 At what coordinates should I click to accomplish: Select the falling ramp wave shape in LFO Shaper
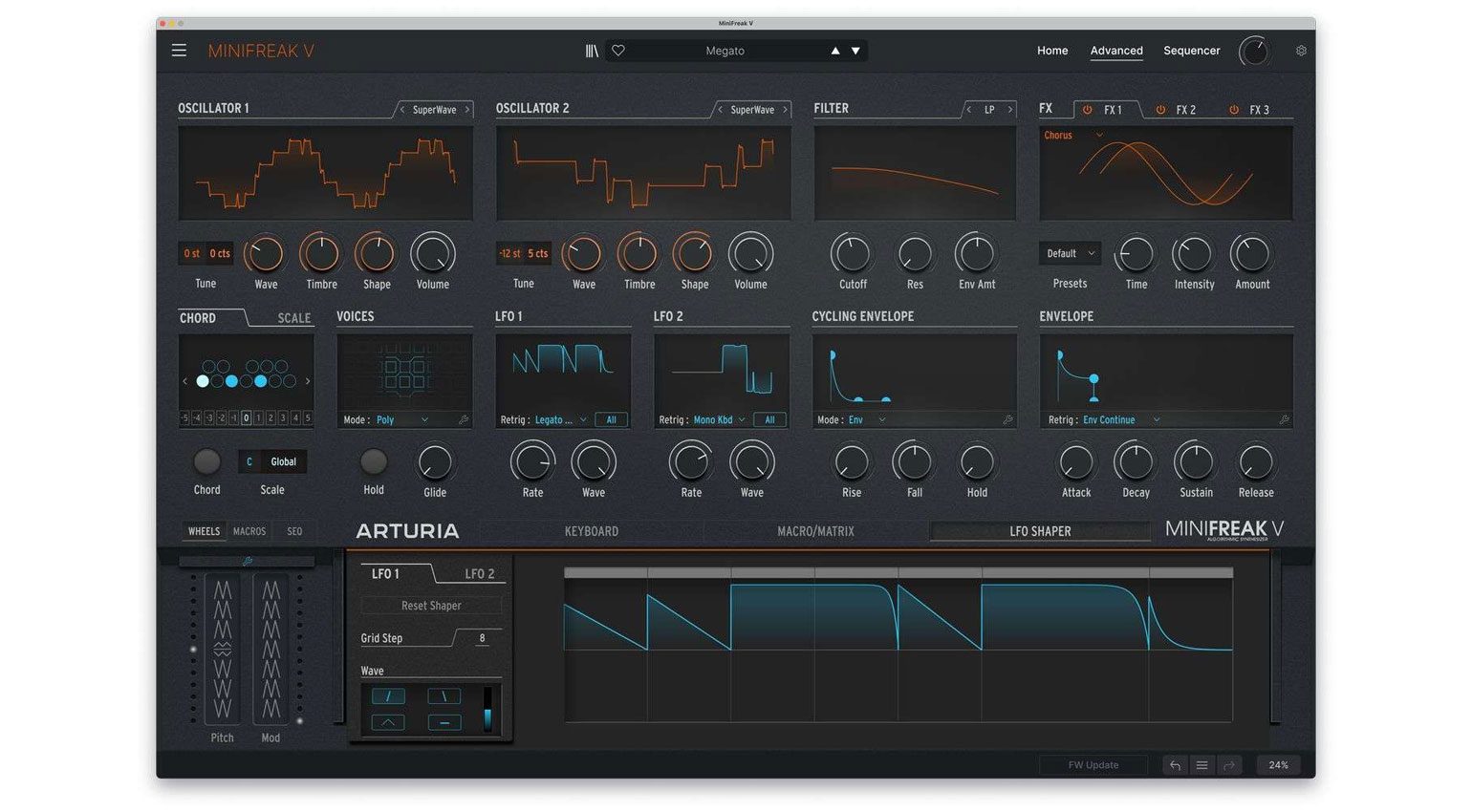[x=443, y=695]
